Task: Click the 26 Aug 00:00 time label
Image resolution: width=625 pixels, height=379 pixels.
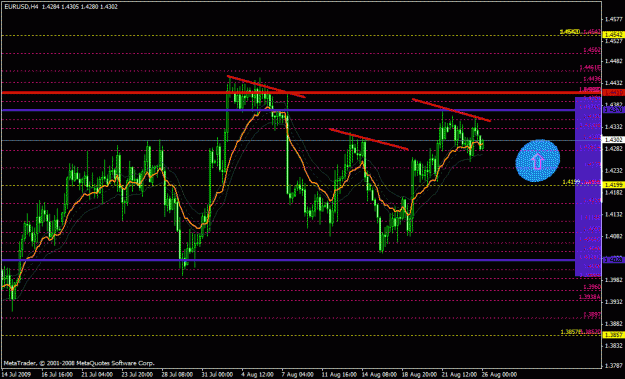Action: (x=498, y=375)
